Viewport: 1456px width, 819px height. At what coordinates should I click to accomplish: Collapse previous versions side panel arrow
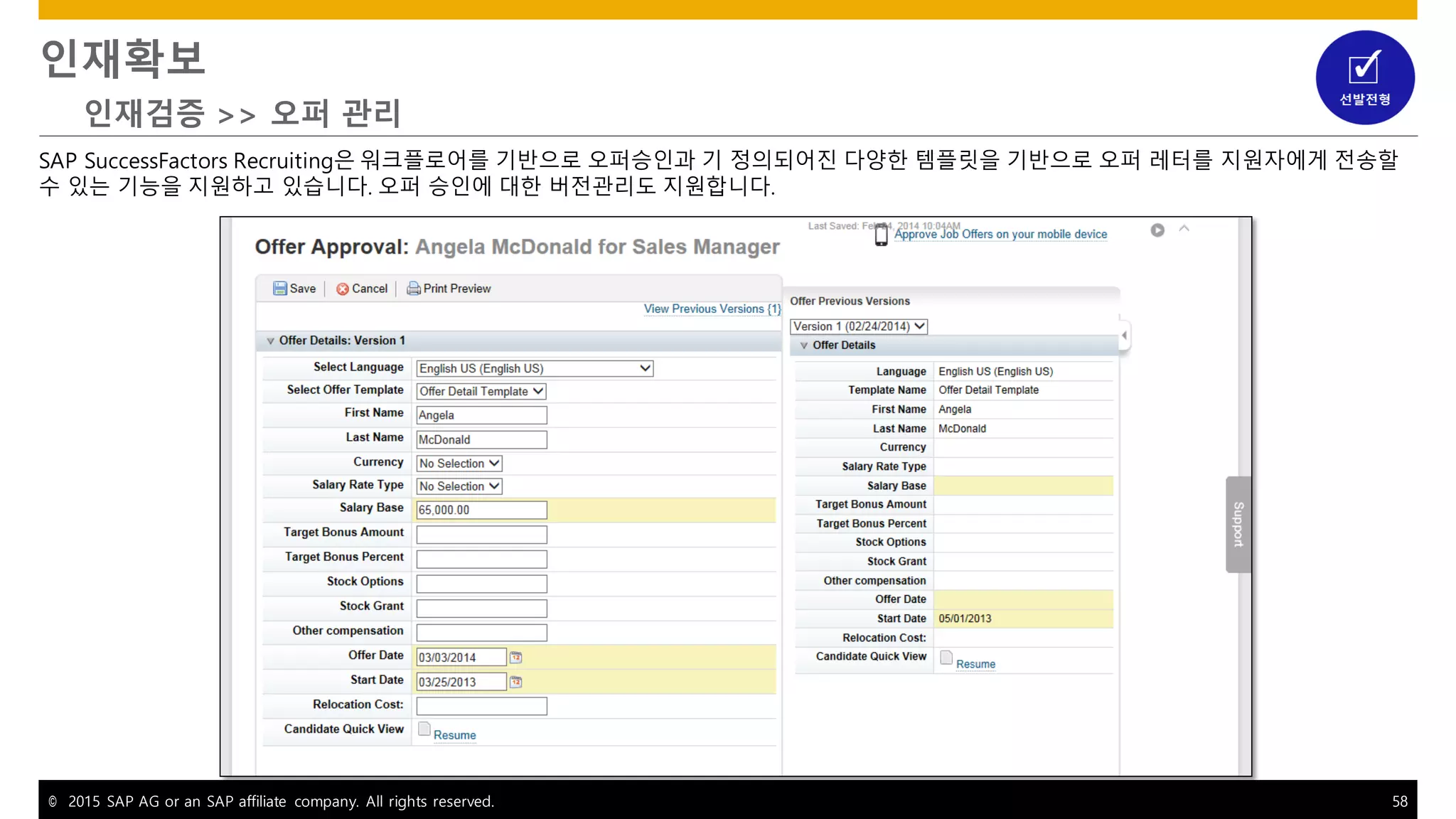[1124, 335]
